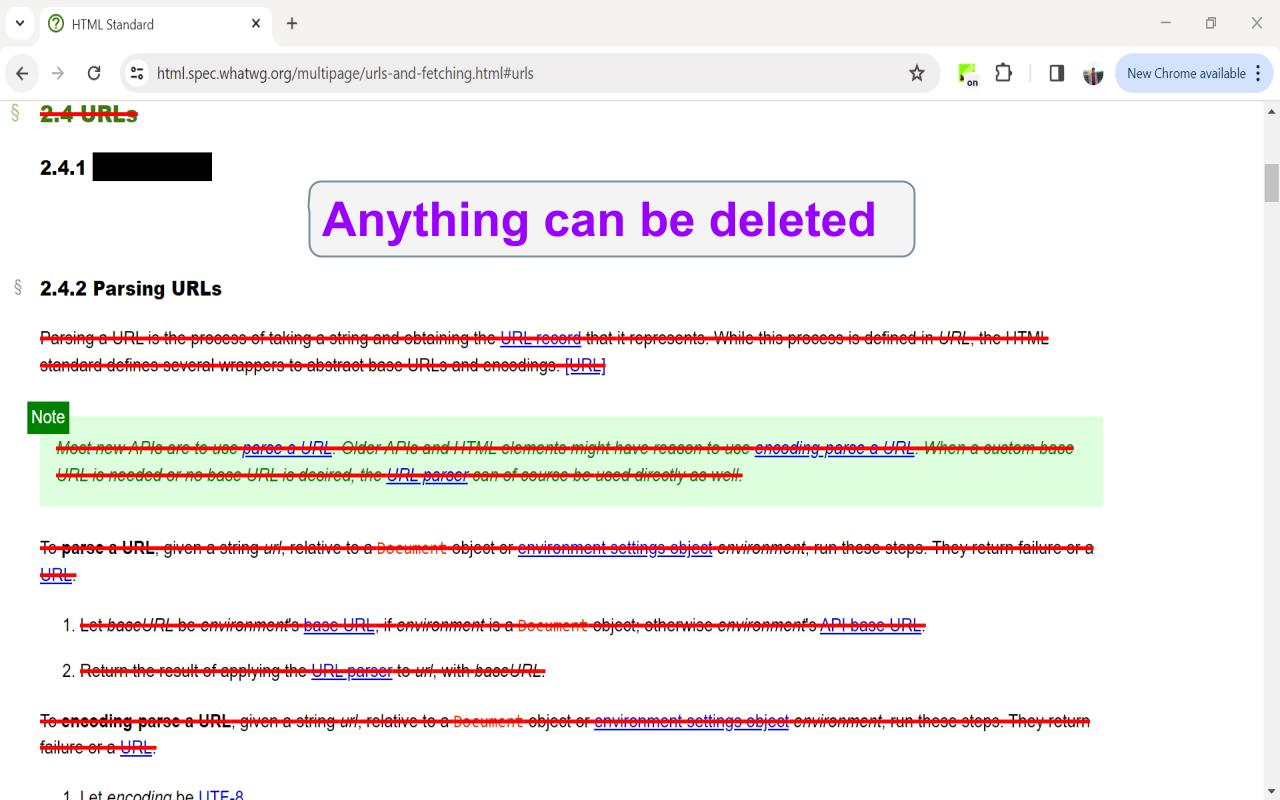Click the bold 'encoding-parse a URL' definition term
1280x800 pixels.
[x=146, y=721]
